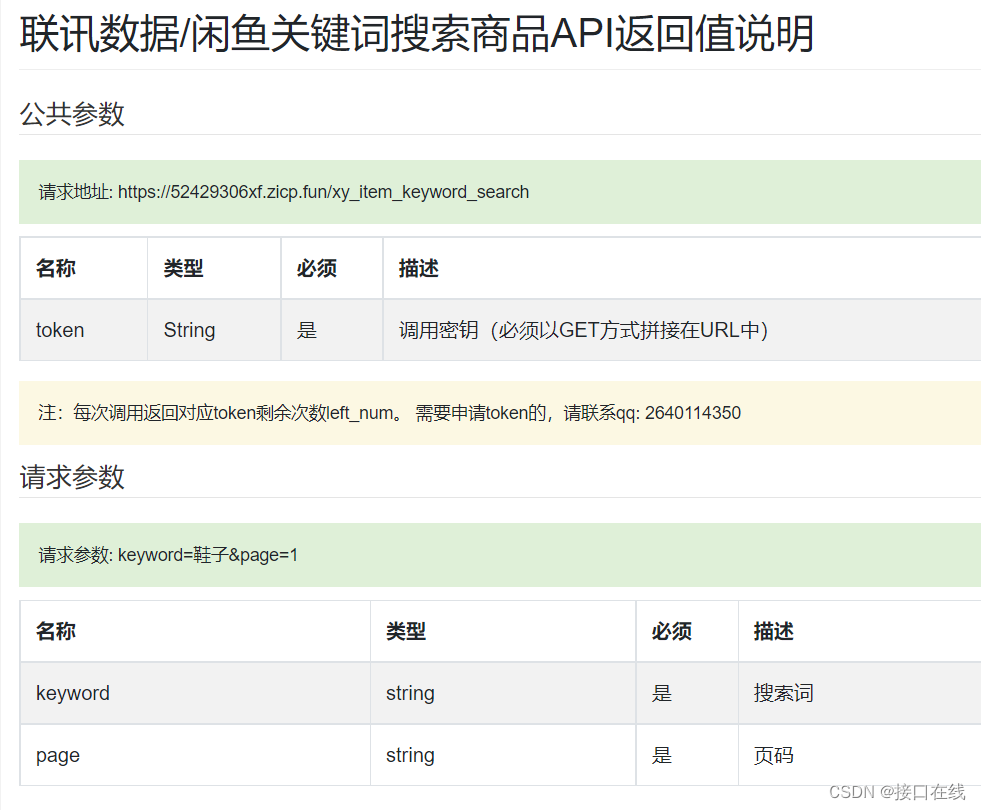Click the qq number 2640114350
Screen dimensions: 981x810
click(693, 413)
